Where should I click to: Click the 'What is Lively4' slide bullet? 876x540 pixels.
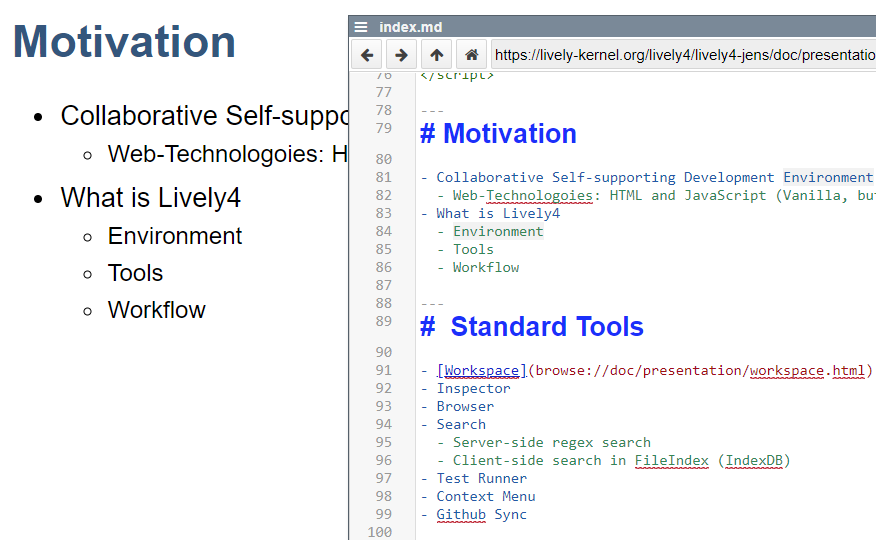coord(150,198)
